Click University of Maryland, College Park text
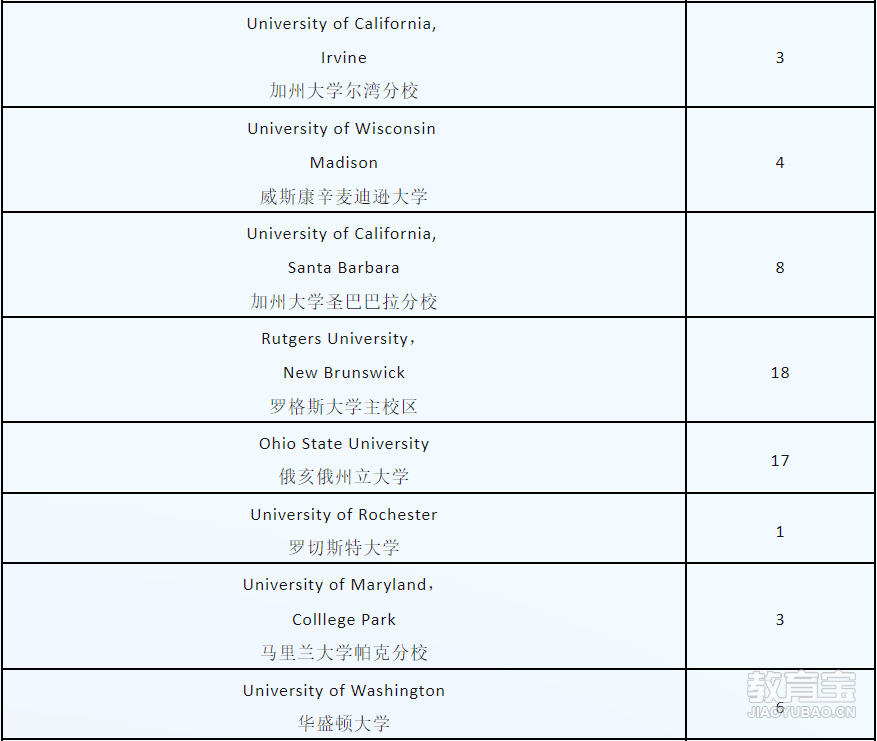The width and height of the screenshot is (877, 741). pos(340,602)
